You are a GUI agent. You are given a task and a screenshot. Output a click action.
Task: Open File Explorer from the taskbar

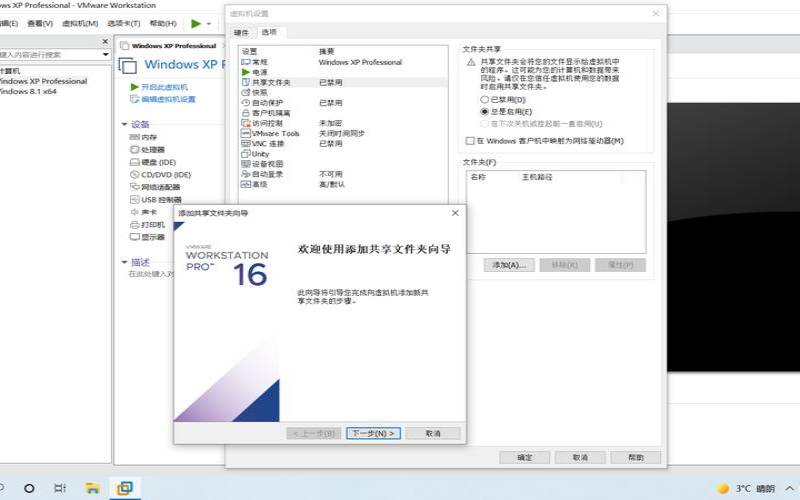[x=92, y=488]
